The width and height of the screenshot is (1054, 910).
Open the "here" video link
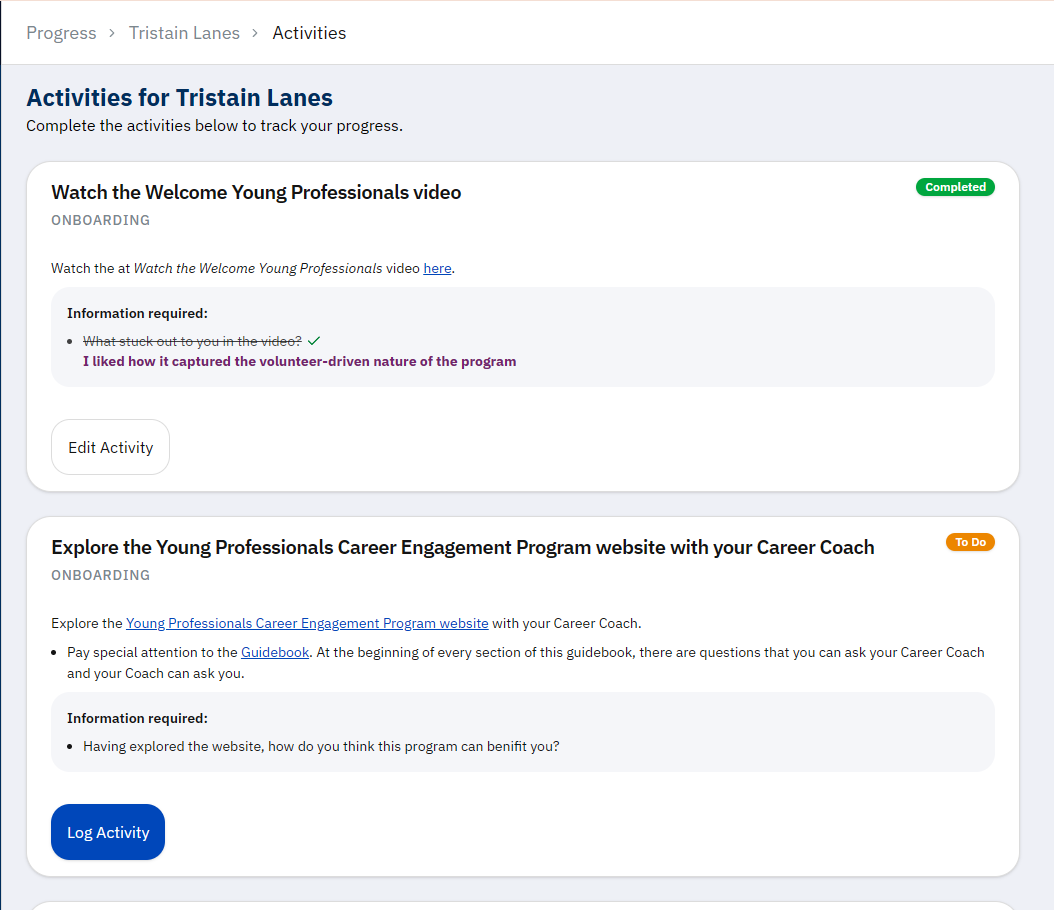point(437,268)
